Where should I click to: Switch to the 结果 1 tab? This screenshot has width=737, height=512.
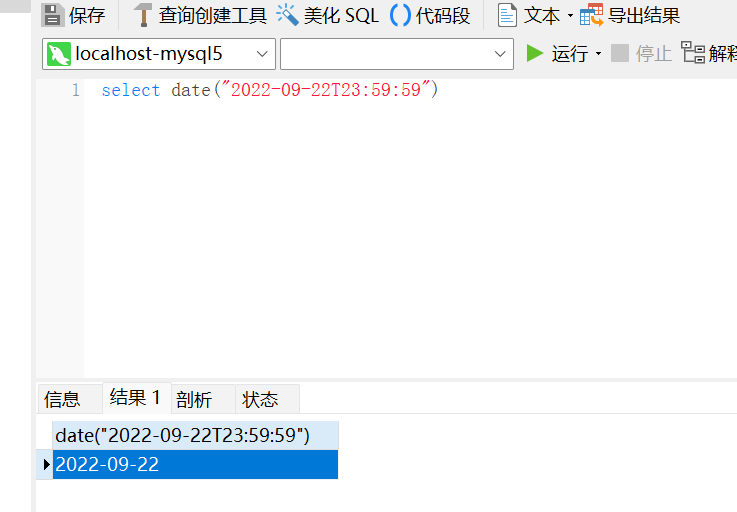click(136, 398)
